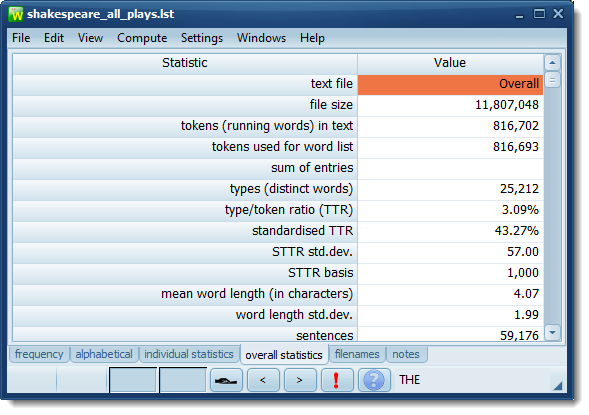Maximize the shakespeare_all_plays.lst window
This screenshot has height=415, width=589.
[539, 14]
